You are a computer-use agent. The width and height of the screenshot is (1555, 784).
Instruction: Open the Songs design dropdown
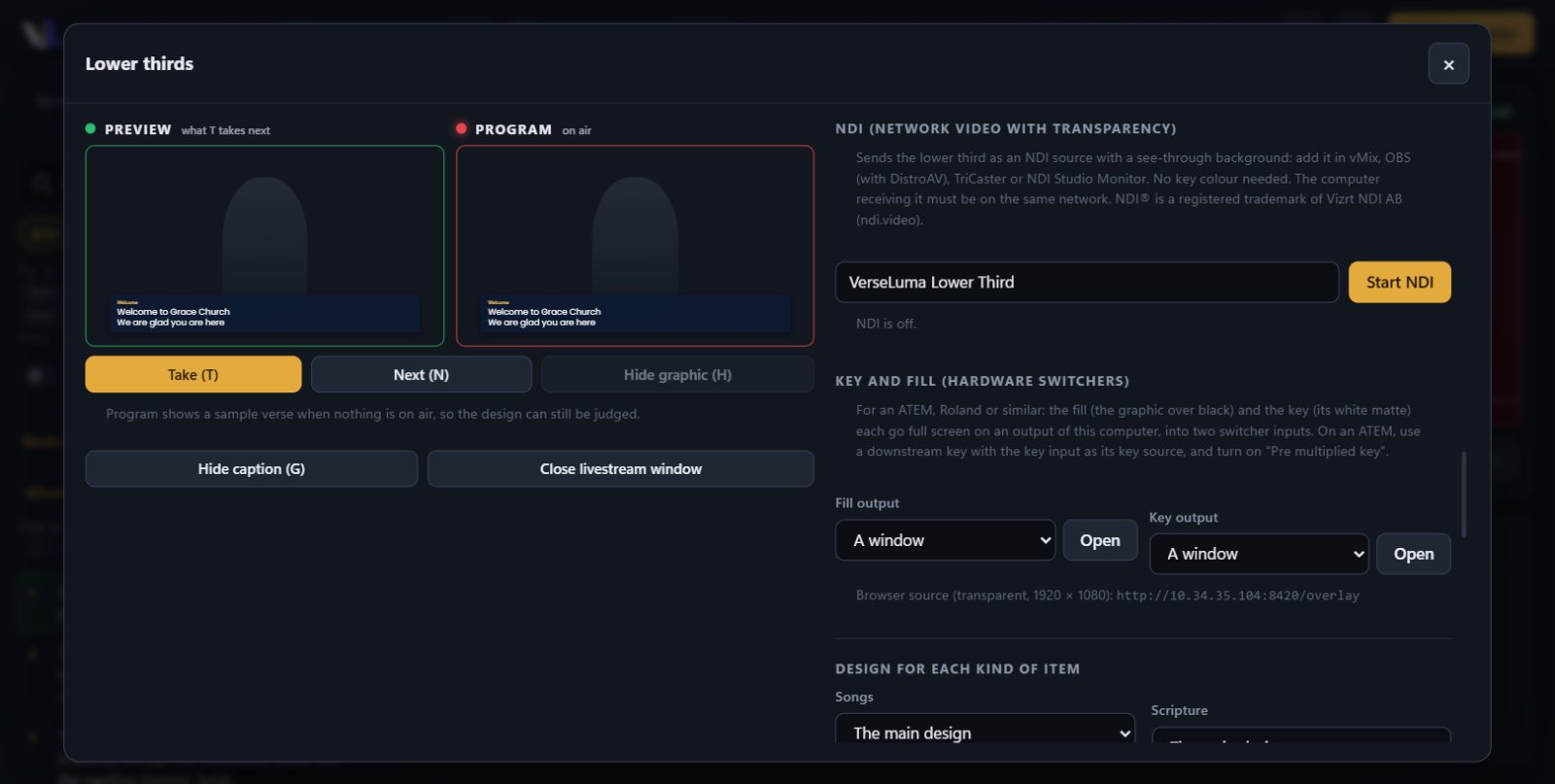[x=985, y=730]
